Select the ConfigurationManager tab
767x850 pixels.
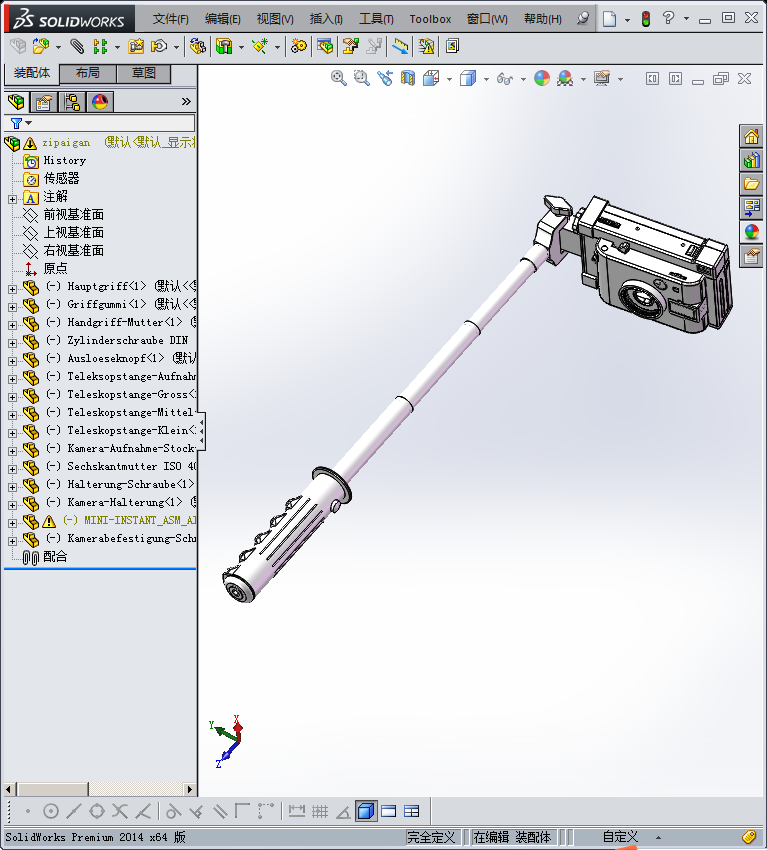(x=72, y=101)
